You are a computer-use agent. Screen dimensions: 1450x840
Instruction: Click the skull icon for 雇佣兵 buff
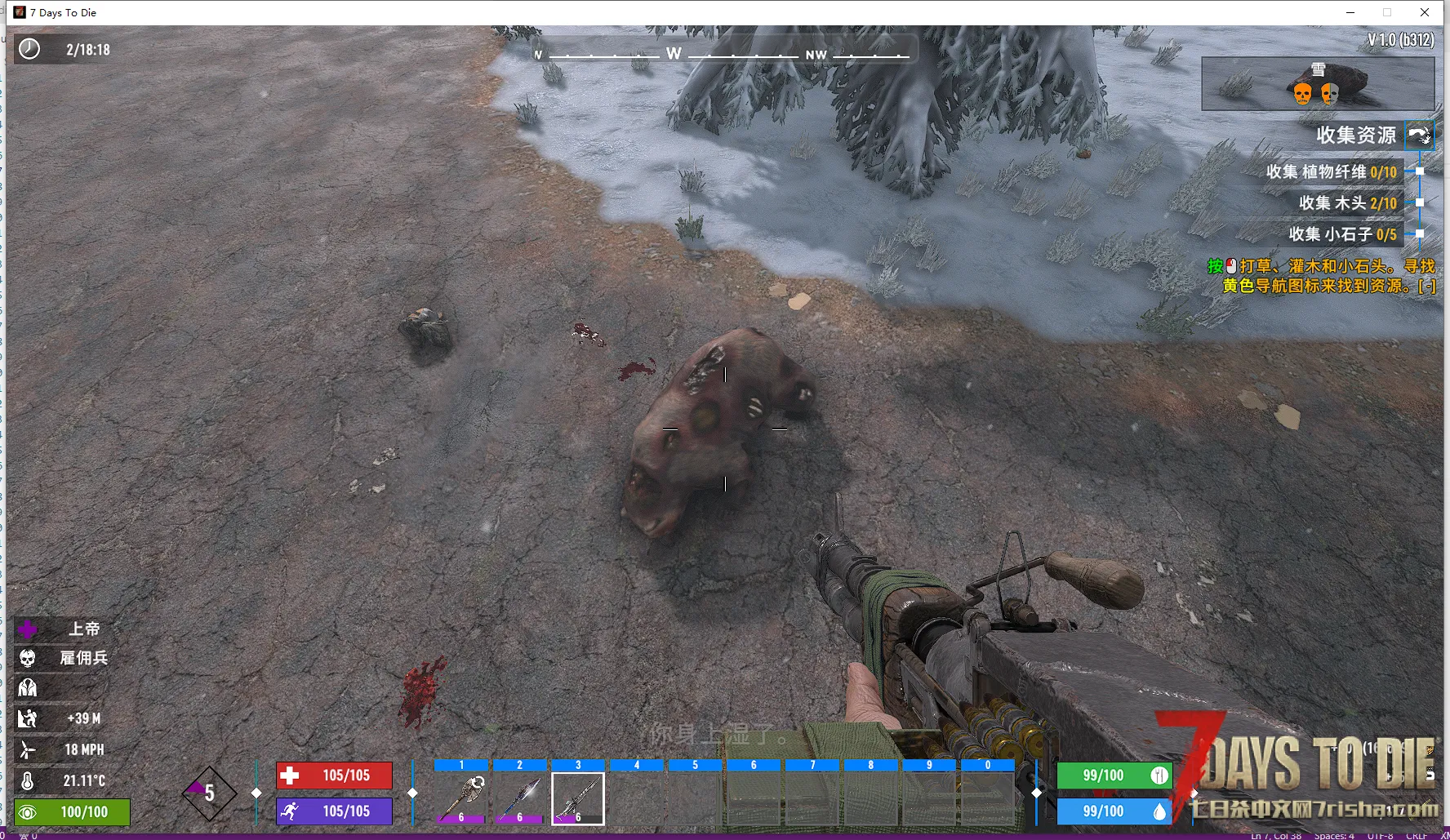tap(28, 658)
